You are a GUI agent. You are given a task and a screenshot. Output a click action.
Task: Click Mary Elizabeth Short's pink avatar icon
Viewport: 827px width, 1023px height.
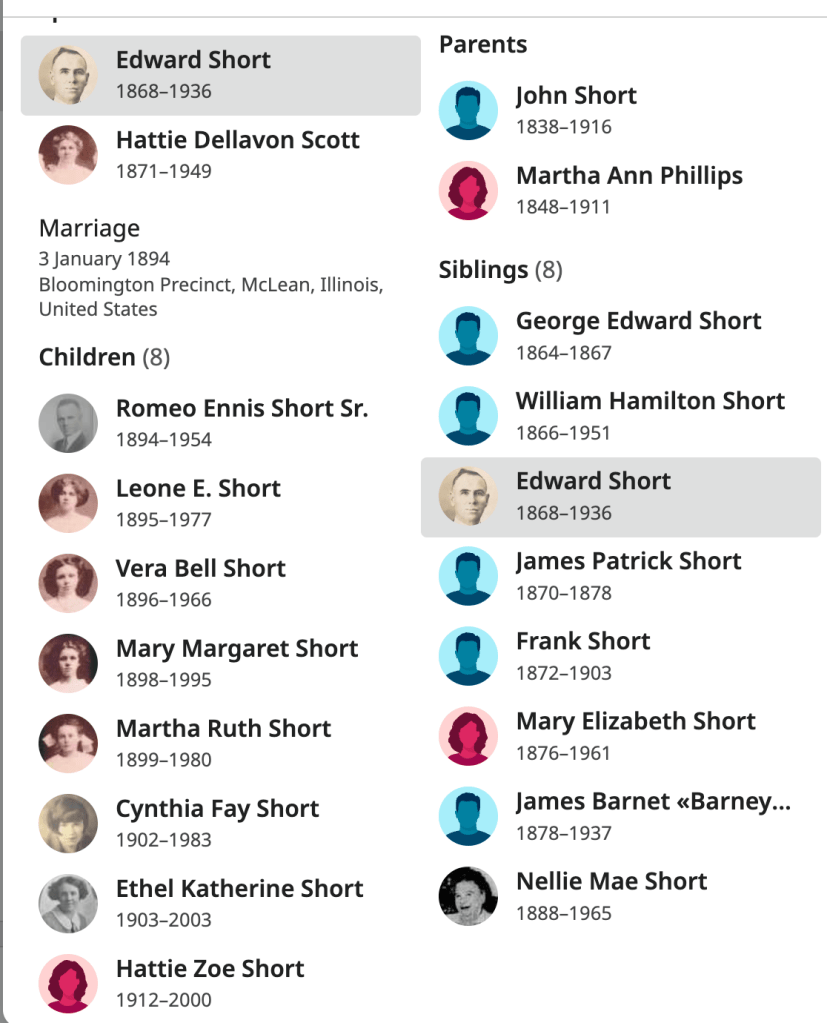tap(468, 736)
